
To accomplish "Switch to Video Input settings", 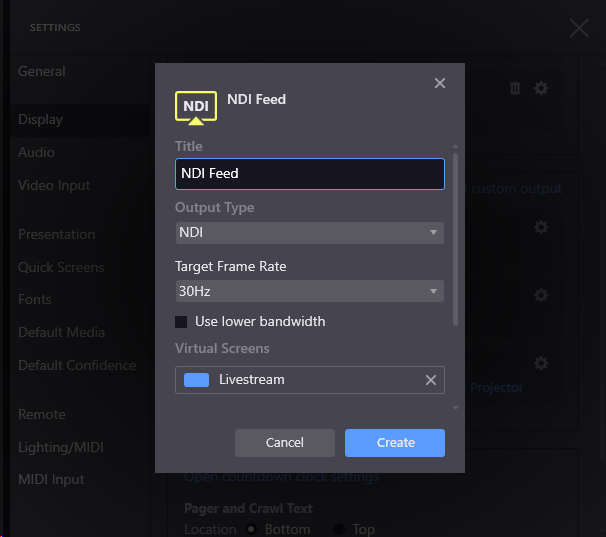I will 54,185.
